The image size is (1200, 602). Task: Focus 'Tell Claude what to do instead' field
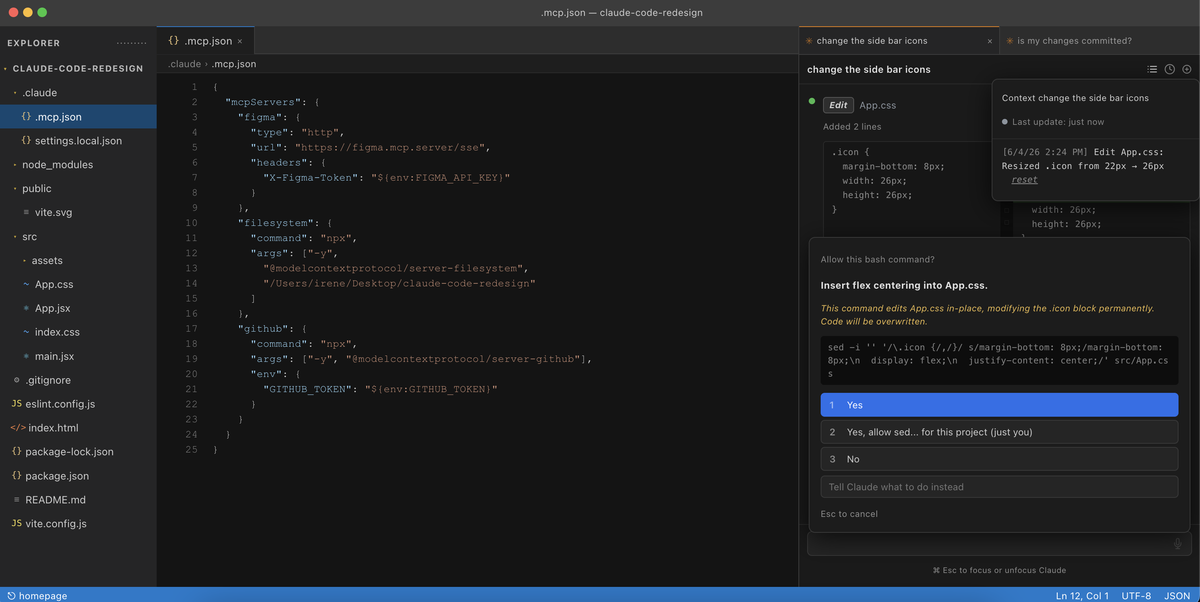point(999,487)
